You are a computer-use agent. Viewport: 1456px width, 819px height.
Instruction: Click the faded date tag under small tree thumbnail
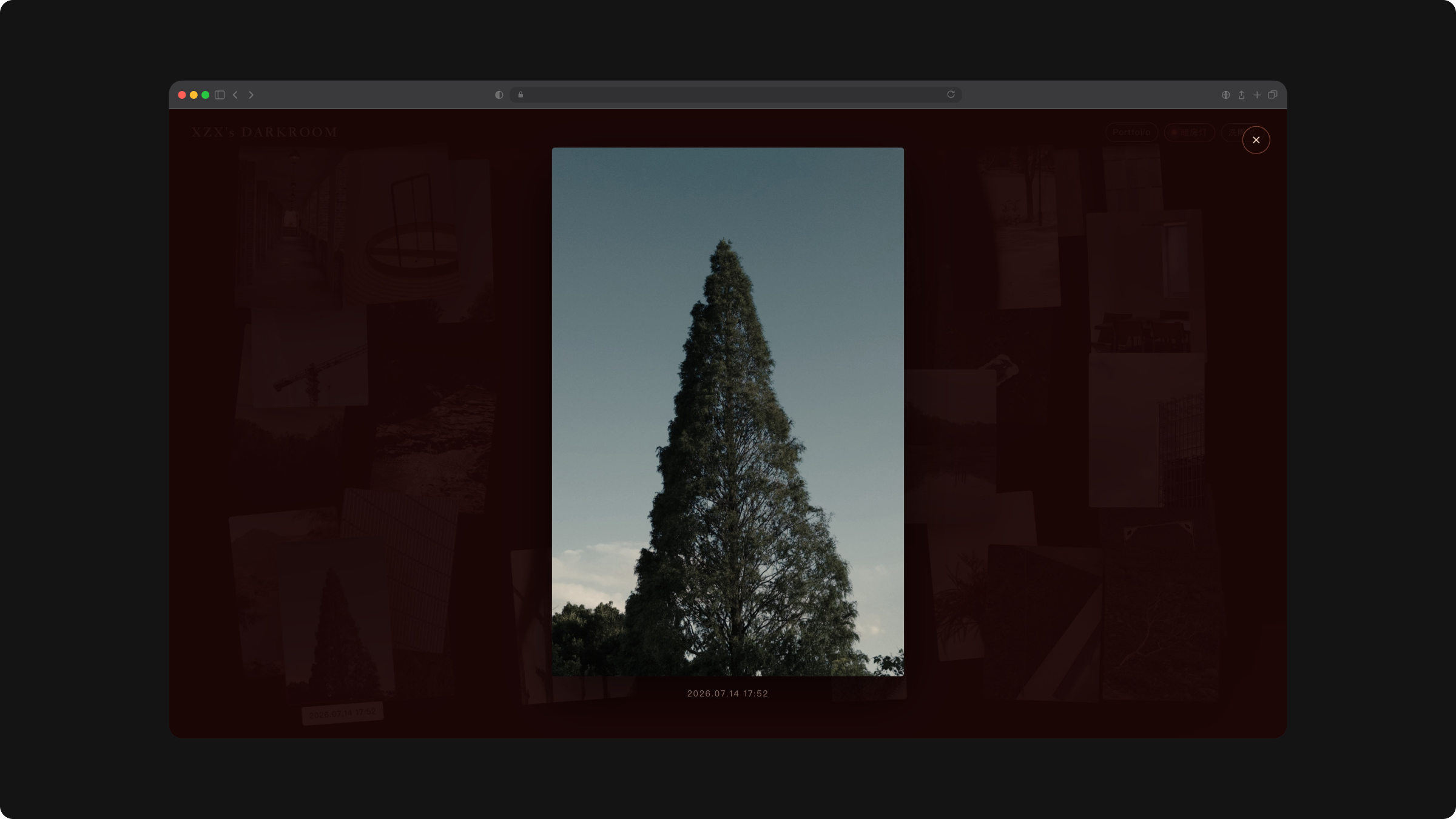click(x=343, y=713)
